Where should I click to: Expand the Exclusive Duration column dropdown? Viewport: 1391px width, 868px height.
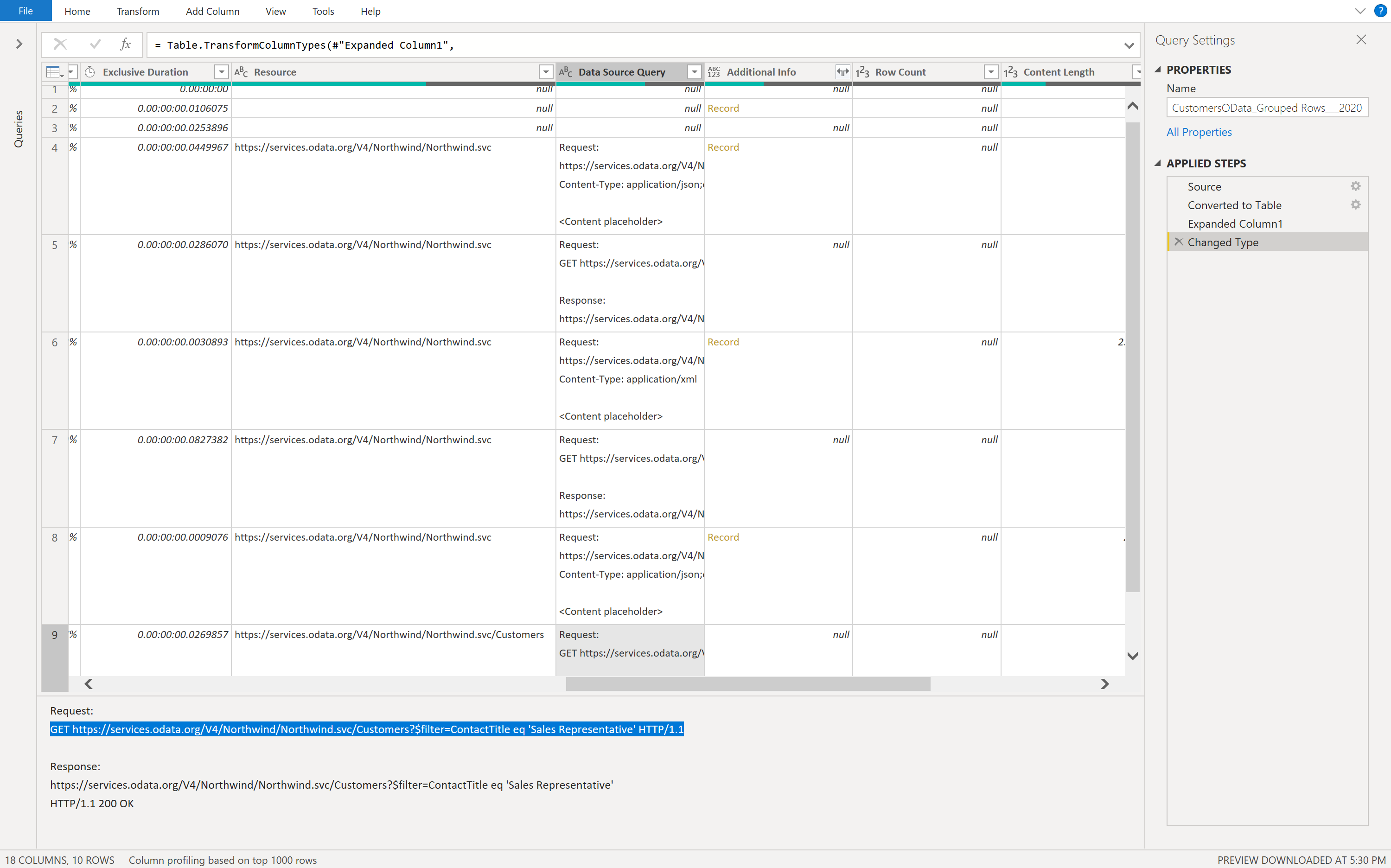(221, 71)
